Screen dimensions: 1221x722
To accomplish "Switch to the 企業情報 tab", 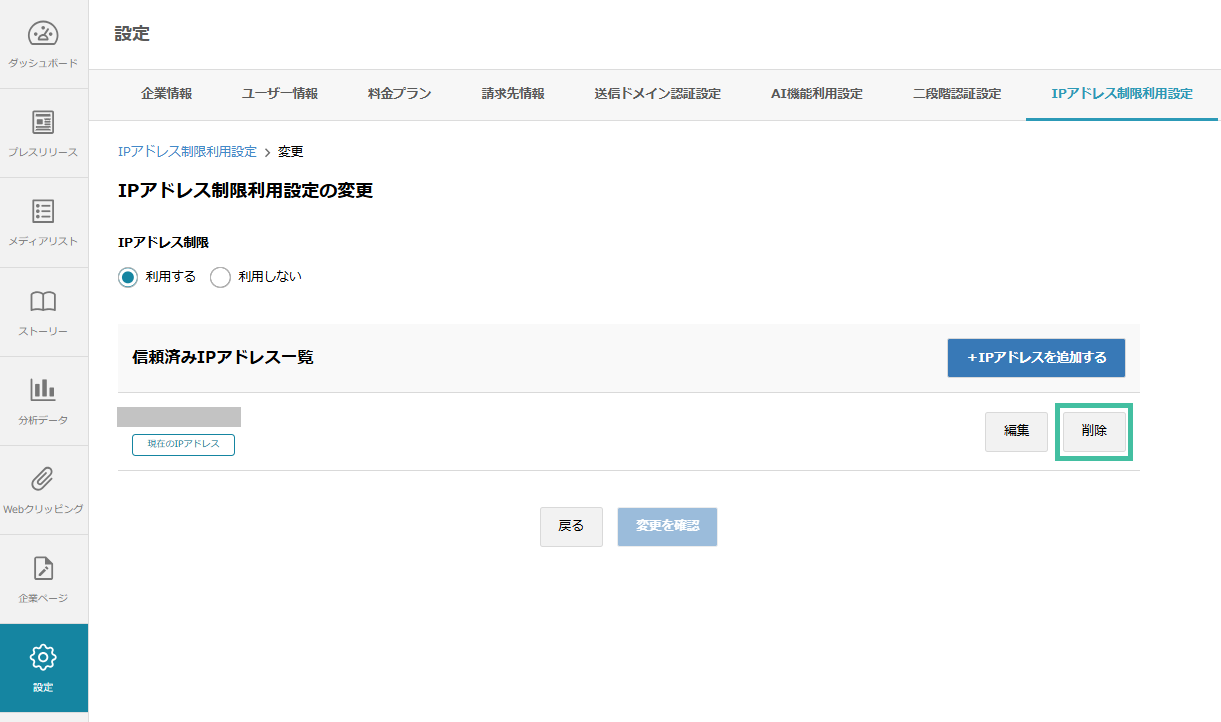I will click(x=166, y=95).
